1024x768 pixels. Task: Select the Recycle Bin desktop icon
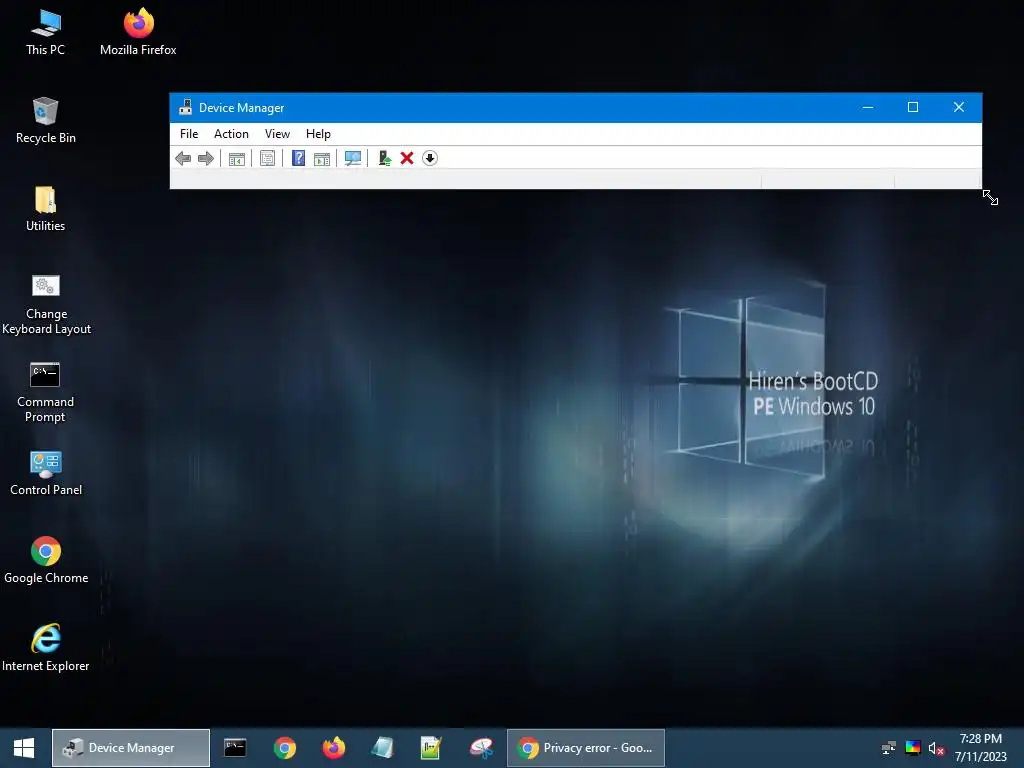point(46,121)
